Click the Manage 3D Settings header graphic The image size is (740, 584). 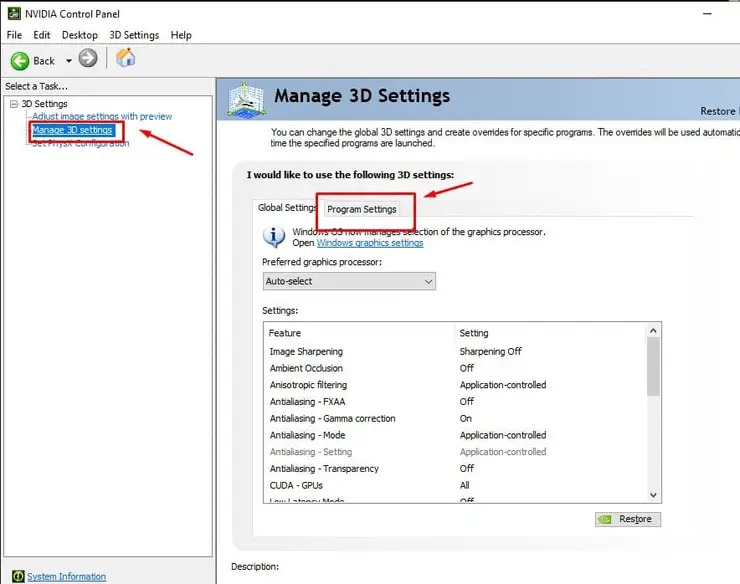point(245,99)
